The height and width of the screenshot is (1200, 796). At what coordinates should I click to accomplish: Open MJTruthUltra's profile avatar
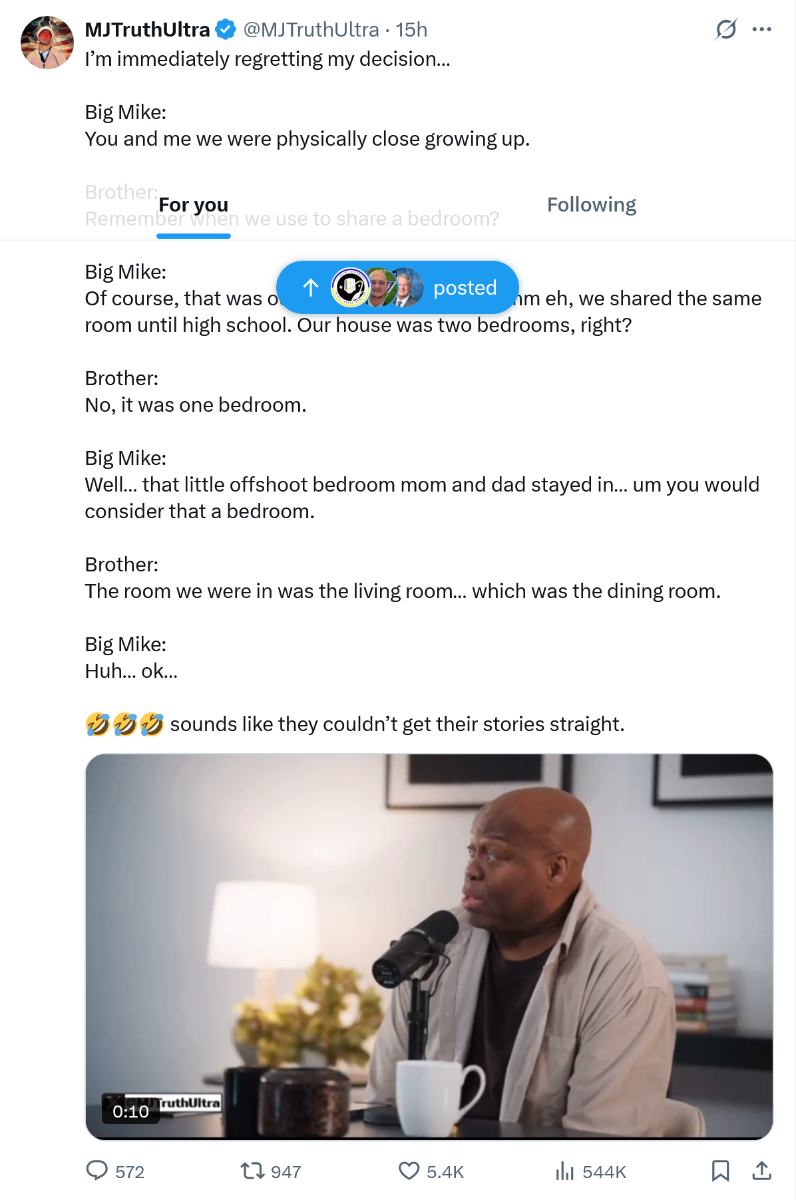coord(47,42)
